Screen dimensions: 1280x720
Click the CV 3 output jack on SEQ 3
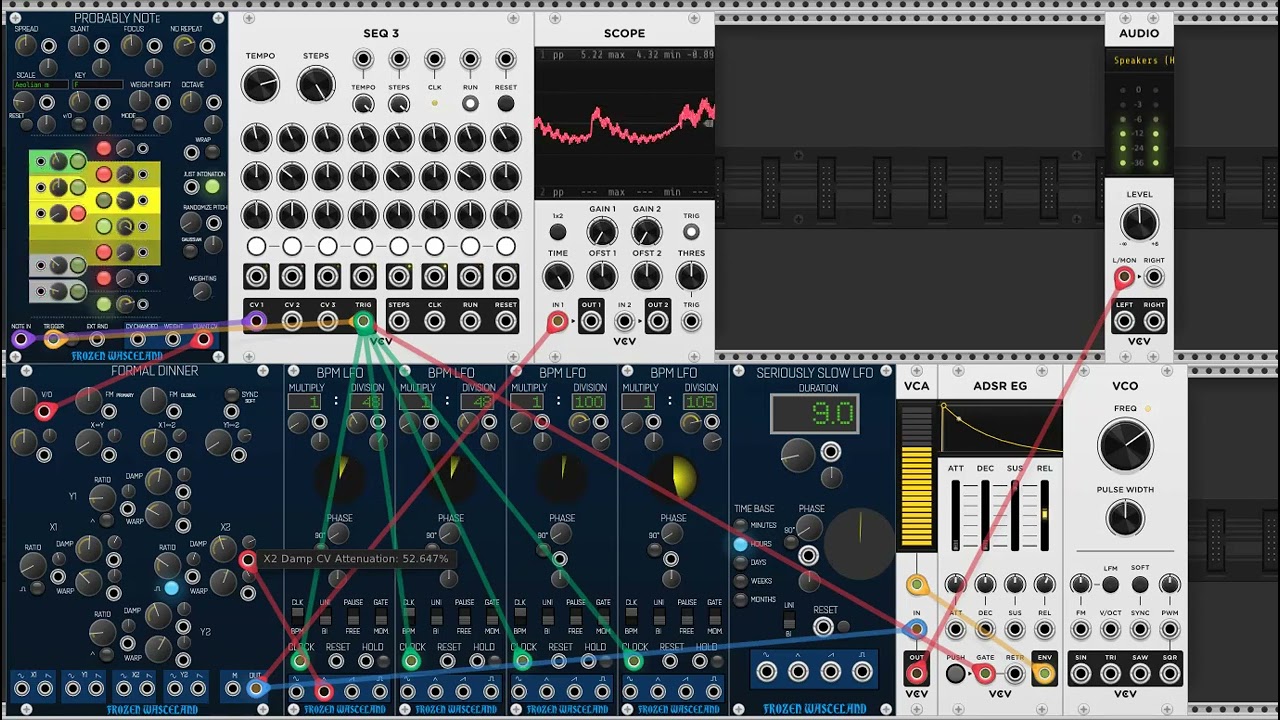327,321
